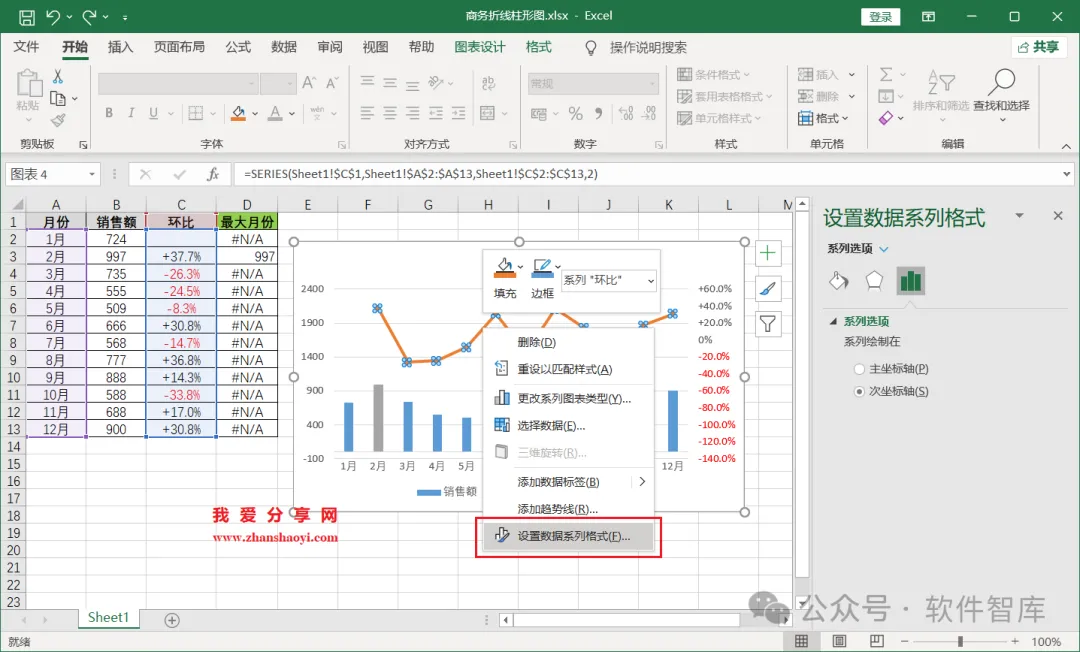Open the 图表设计 ribbon tab
The height and width of the screenshot is (652, 1080).
(480, 47)
